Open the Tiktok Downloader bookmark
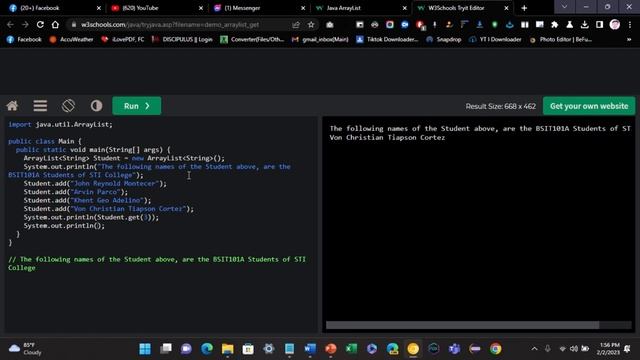This screenshot has width=640, height=360. (x=387, y=40)
